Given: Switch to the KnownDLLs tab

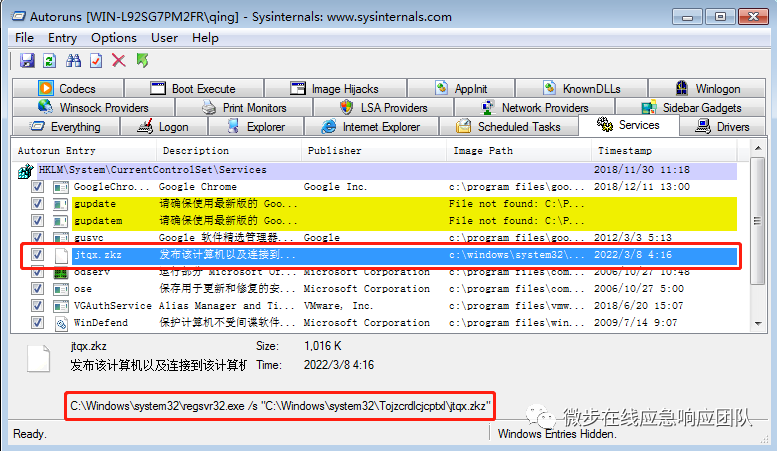Looking at the screenshot, I should [x=582, y=88].
